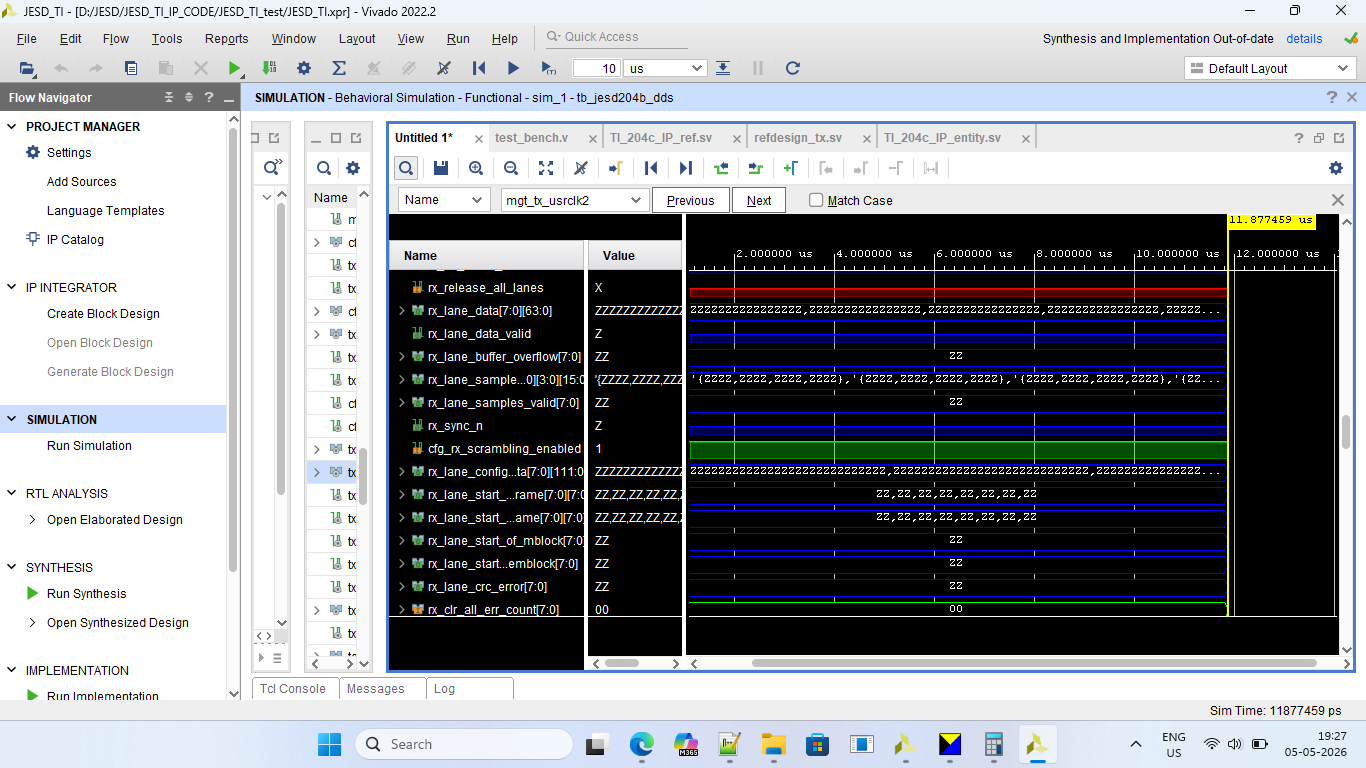Open the Reports menu

pos(226,39)
